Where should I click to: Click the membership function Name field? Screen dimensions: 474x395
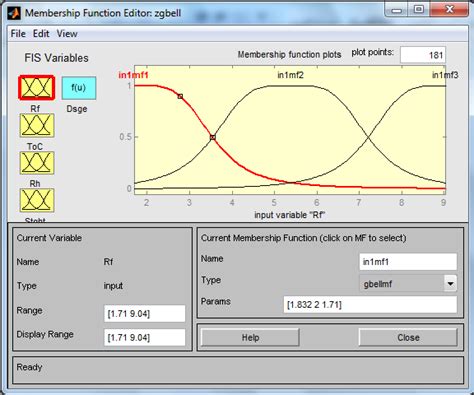click(408, 262)
